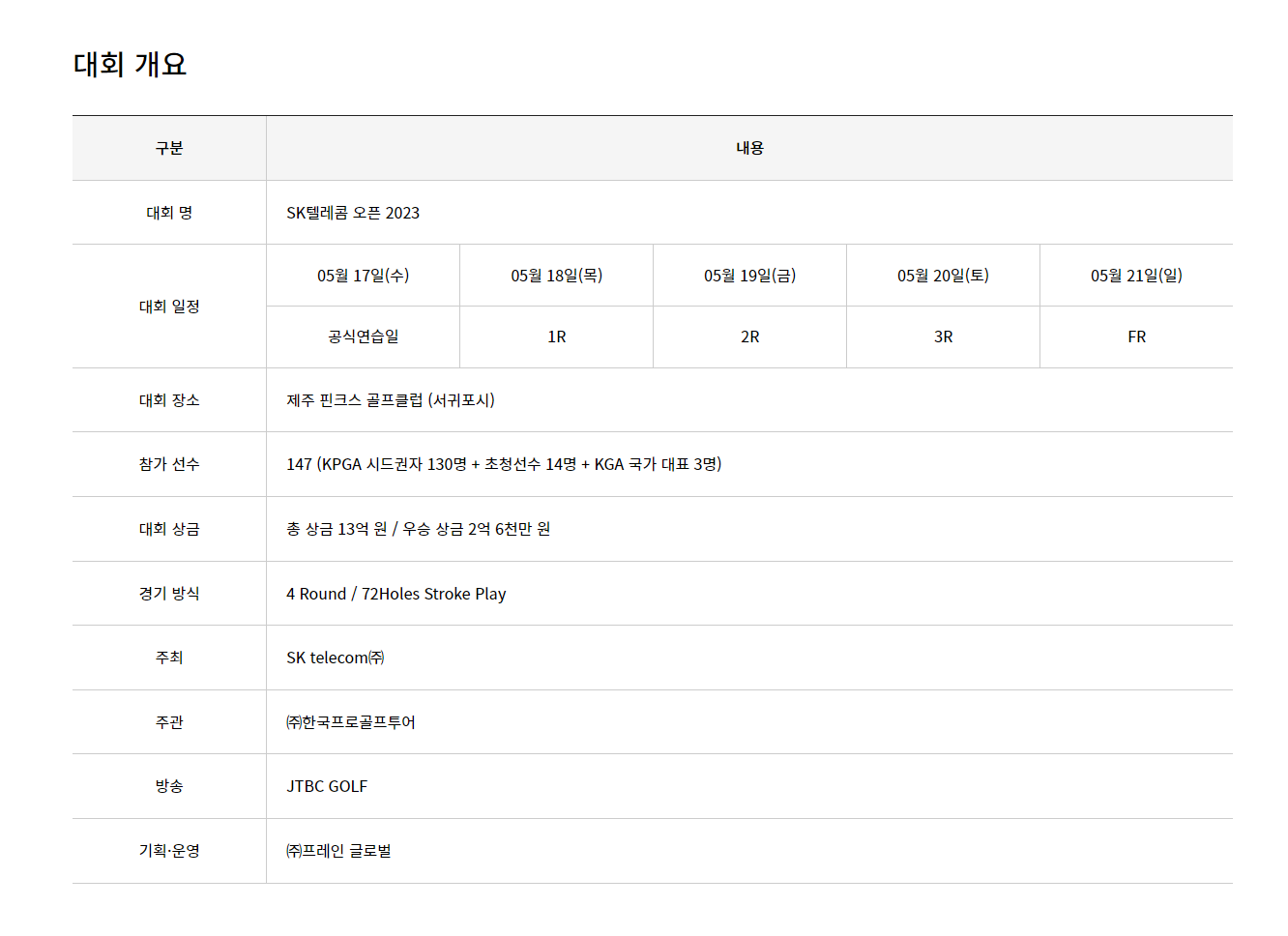Screen dimensions: 1288x936
Task: Click '총 상금 13억 원' prize text
Action: pyautogui.click(x=337, y=529)
